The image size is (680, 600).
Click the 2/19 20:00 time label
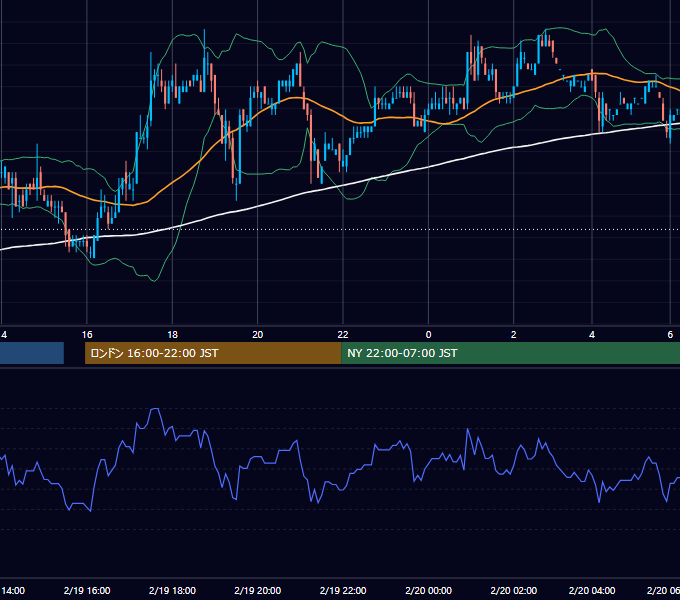(x=258, y=590)
